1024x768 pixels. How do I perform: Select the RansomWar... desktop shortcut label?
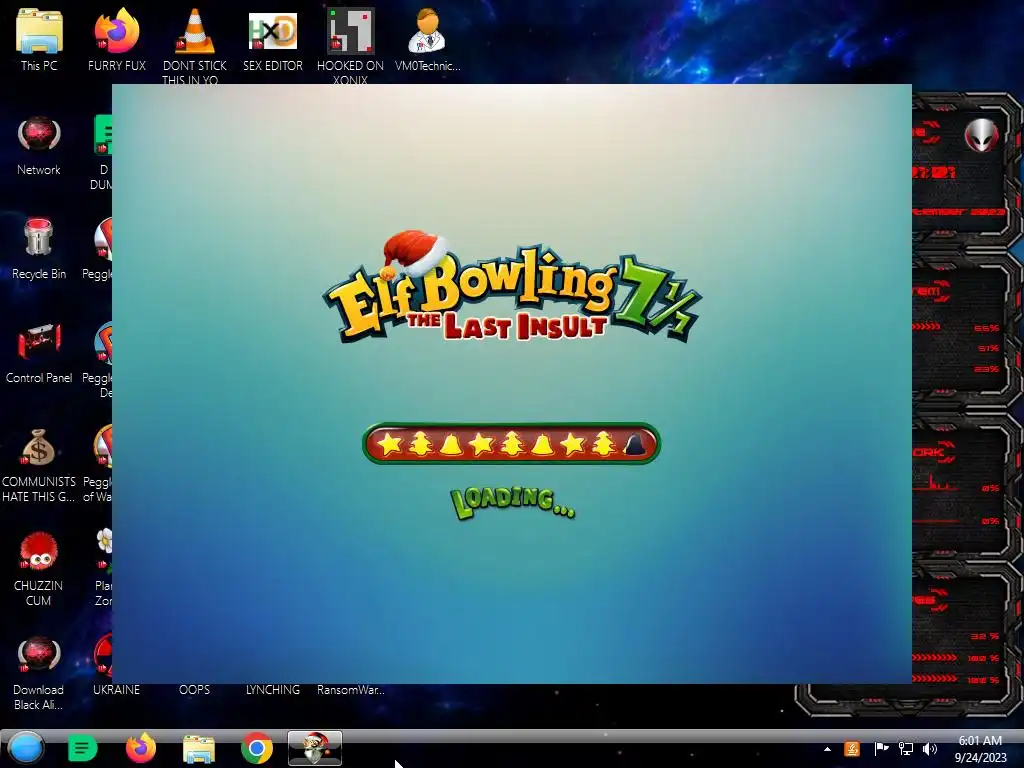[x=351, y=690]
